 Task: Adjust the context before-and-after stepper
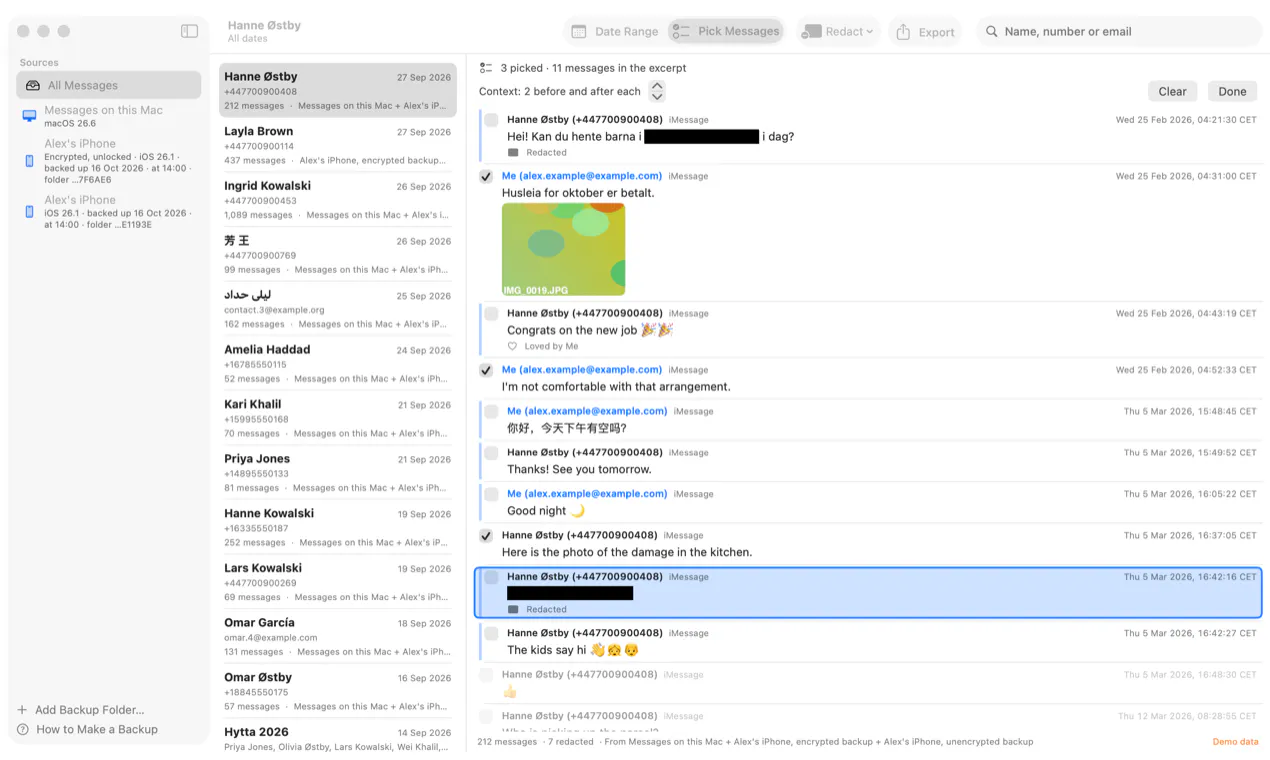(657, 91)
